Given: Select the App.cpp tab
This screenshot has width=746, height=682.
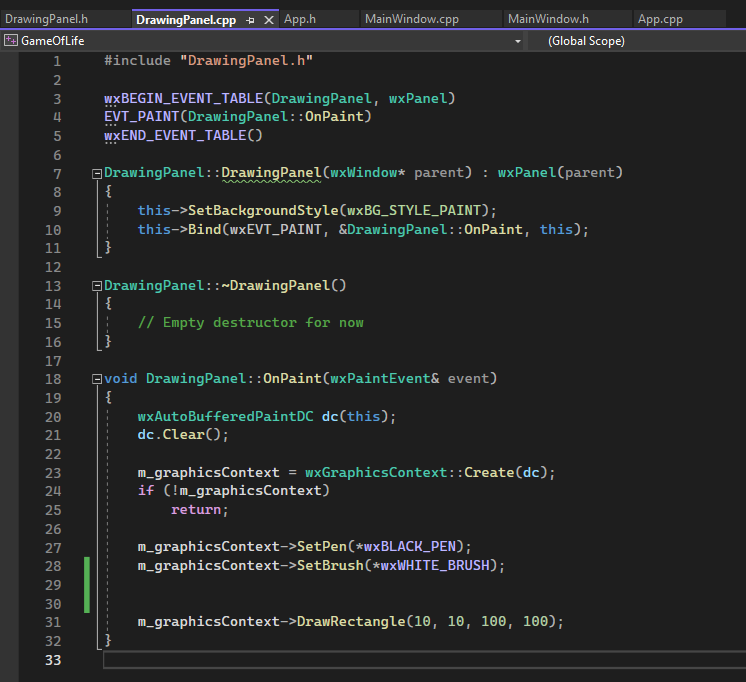Looking at the screenshot, I should coord(661,19).
